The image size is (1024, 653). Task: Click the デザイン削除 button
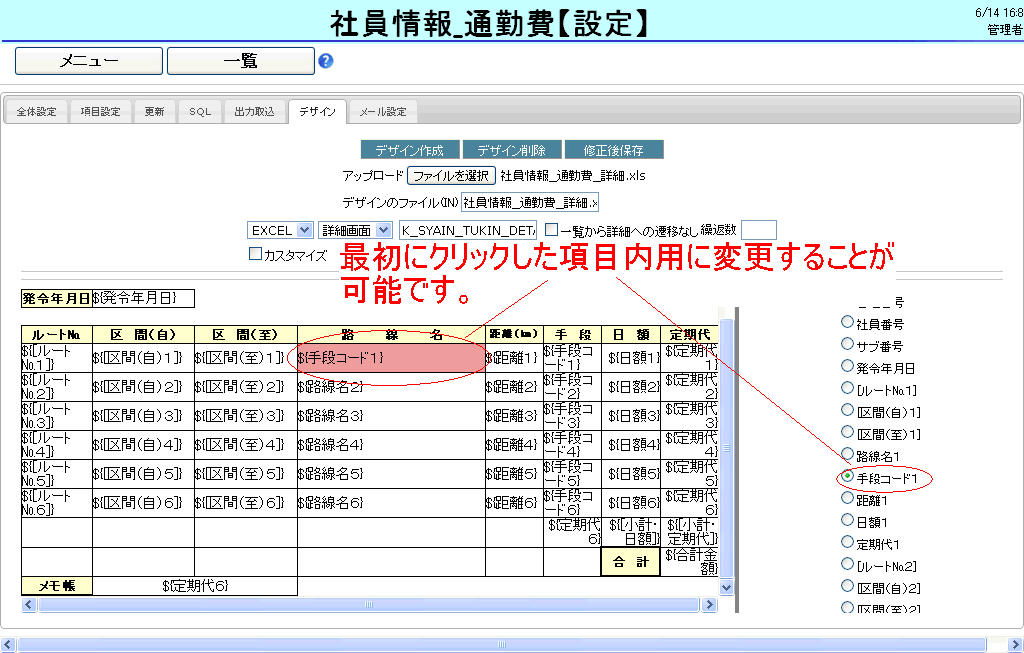(x=511, y=150)
